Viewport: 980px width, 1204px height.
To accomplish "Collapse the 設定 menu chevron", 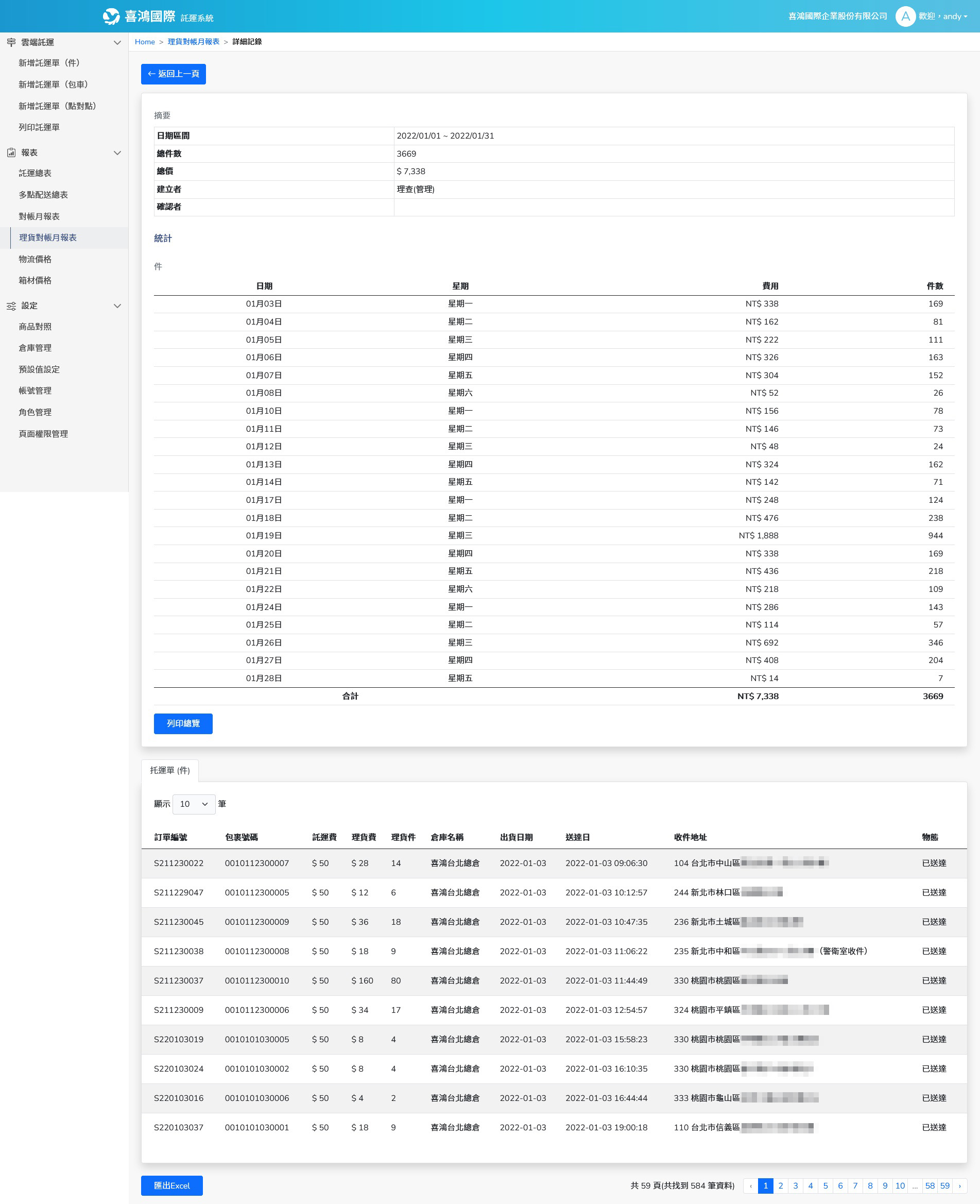I will click(x=117, y=306).
